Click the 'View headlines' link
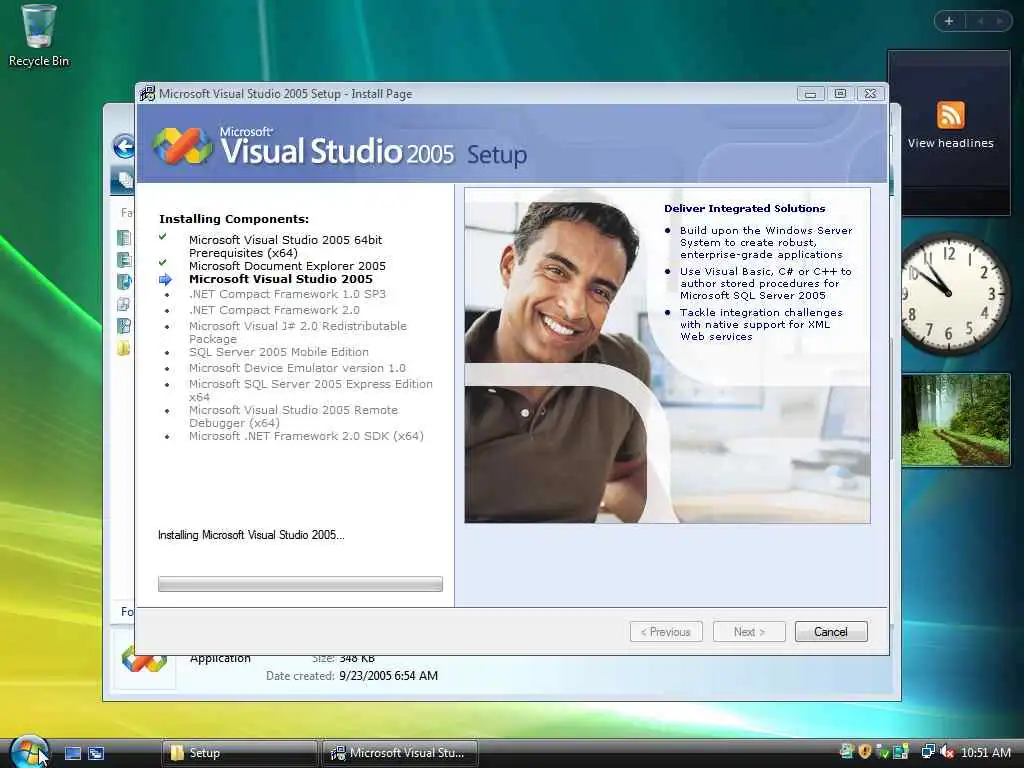The height and width of the screenshot is (768, 1024). pos(950,143)
